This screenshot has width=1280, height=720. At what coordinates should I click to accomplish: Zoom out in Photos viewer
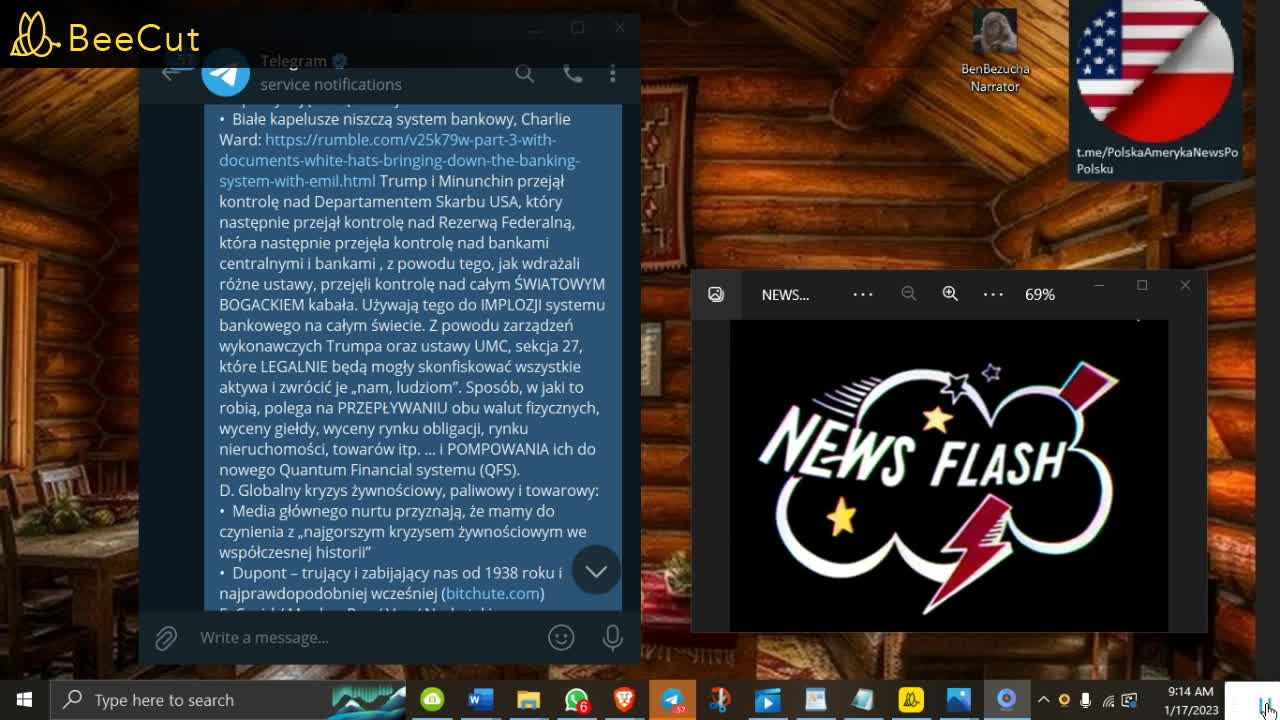[x=908, y=294]
